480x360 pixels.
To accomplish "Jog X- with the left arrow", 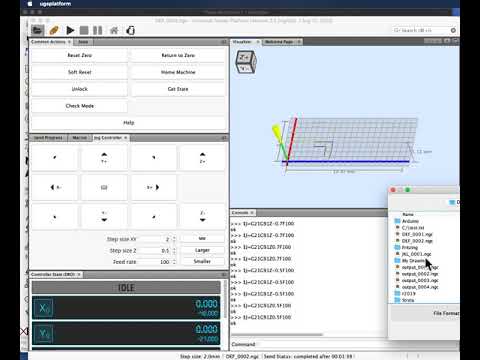I will (x=55, y=187).
